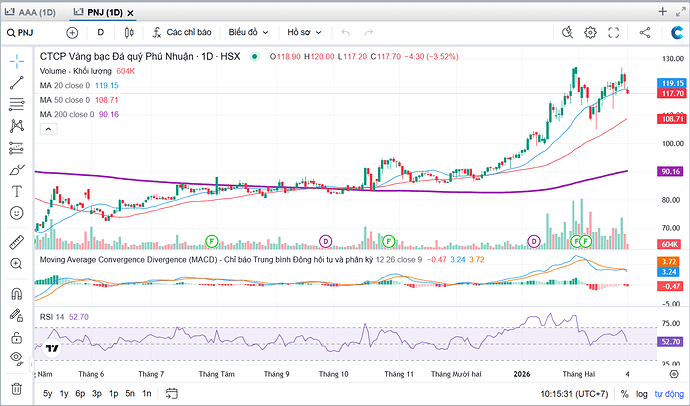This screenshot has width=690, height=406.
Task: Activate the ruler measure tool
Action: pyautogui.click(x=16, y=241)
